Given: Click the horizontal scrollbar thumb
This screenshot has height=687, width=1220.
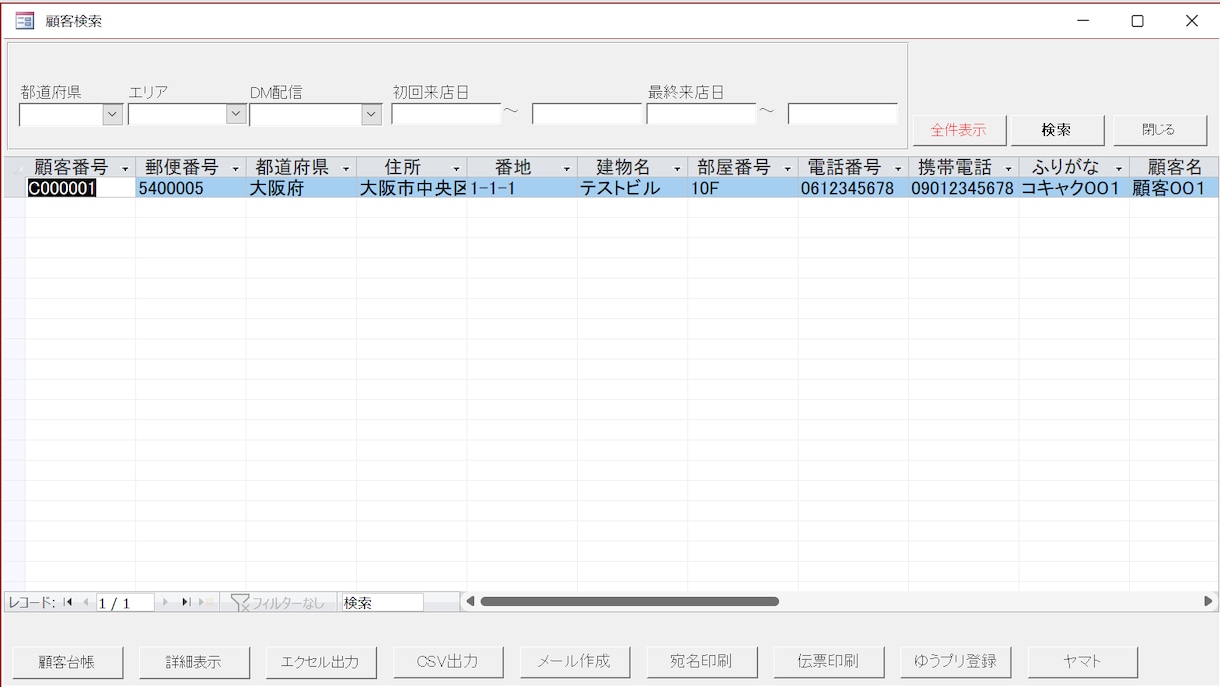Looking at the screenshot, I should coord(629,602).
